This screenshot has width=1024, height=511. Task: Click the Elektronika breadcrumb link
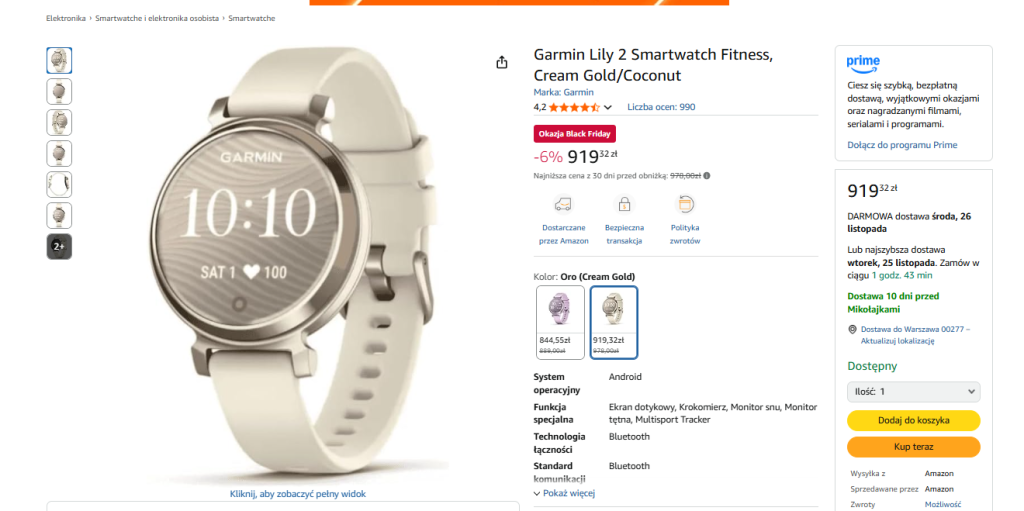(x=65, y=18)
